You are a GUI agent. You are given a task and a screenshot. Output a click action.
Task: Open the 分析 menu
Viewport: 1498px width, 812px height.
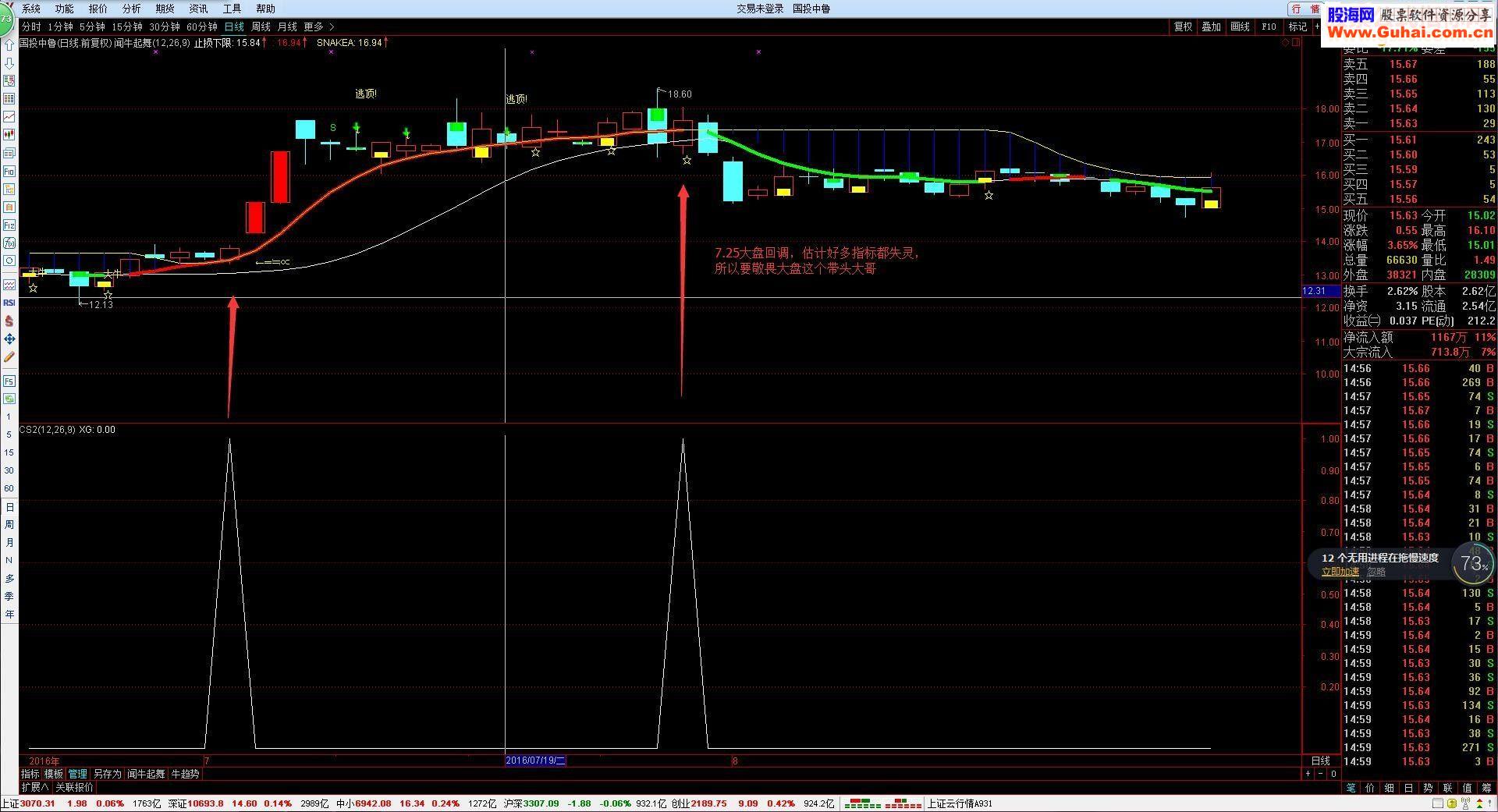click(132, 9)
